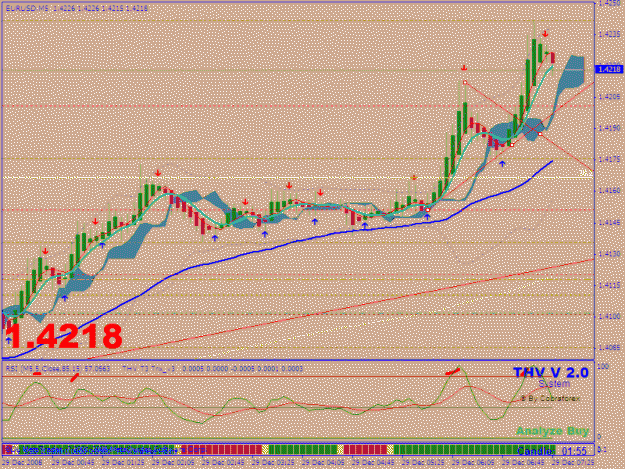Viewport: 625px width, 469px height.
Task: Click the 29 Dec 2008 time label
Action: (x=22, y=463)
